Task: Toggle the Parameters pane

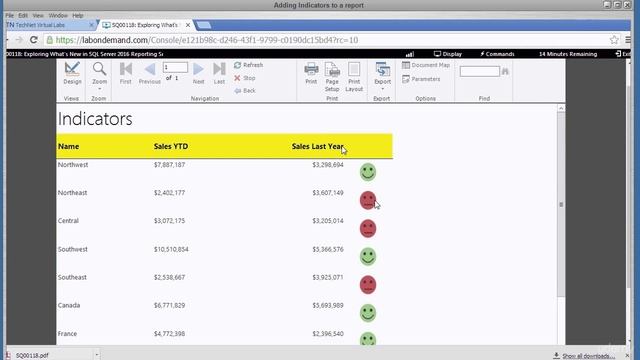Action: pyautogui.click(x=421, y=79)
